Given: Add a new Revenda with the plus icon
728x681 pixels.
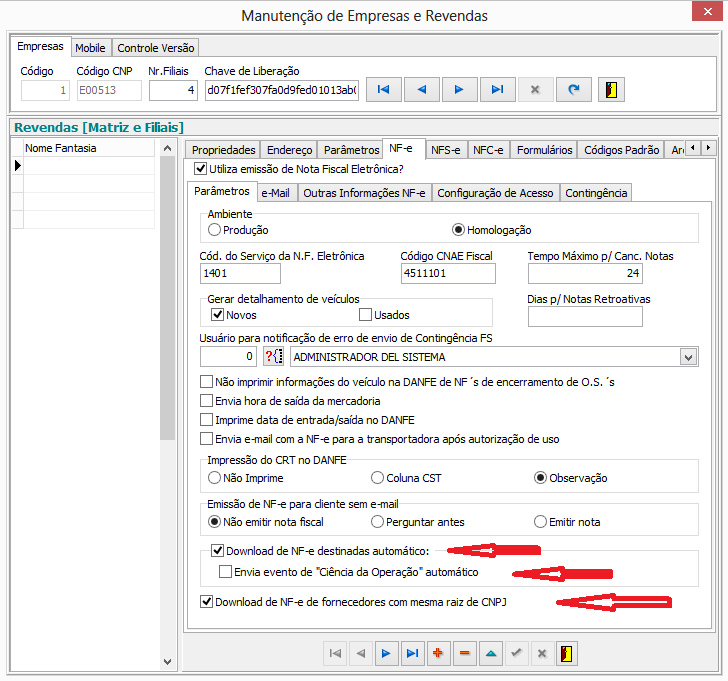Looking at the screenshot, I should (x=438, y=654).
